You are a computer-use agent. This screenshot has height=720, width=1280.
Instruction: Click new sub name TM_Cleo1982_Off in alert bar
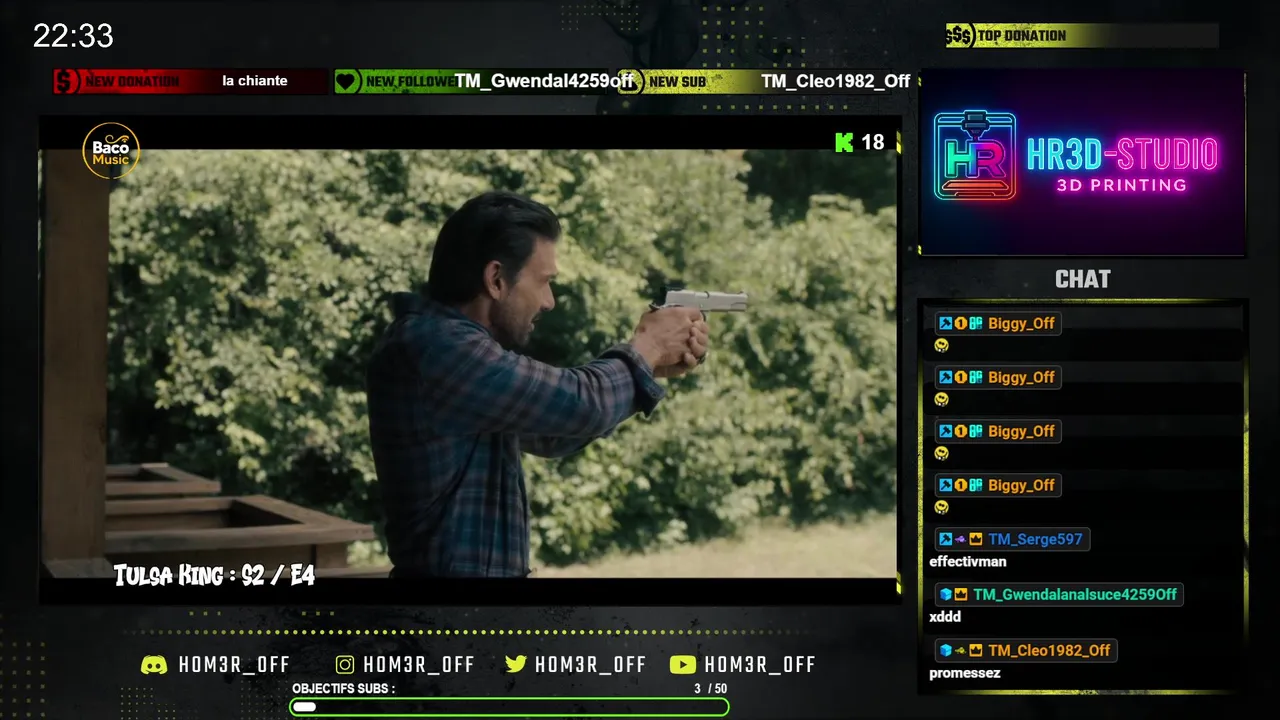835,81
